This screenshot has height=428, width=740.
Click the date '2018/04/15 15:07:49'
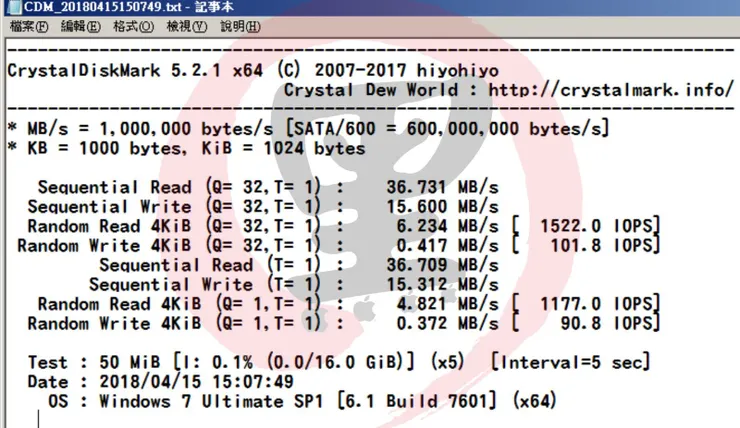[196, 382]
